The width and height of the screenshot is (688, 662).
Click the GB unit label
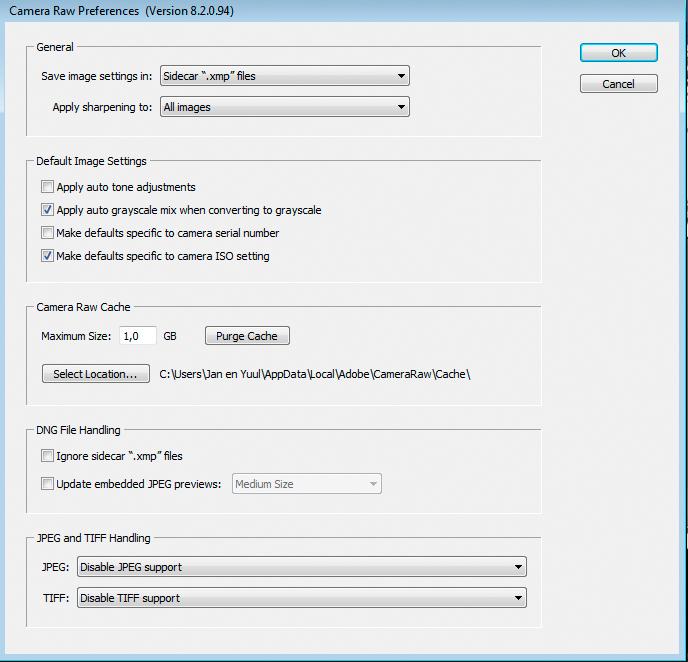point(170,336)
